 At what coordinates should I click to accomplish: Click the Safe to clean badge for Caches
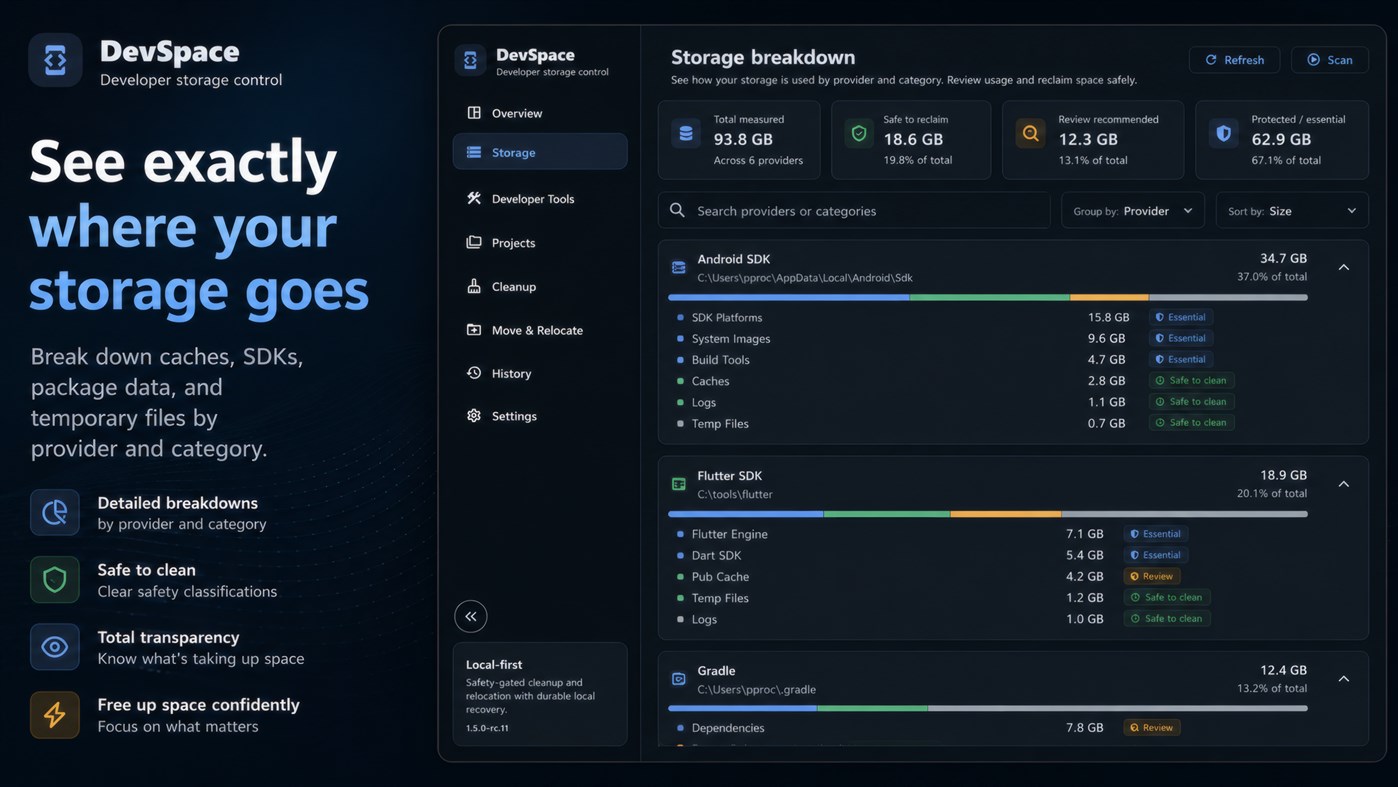[1191, 380]
